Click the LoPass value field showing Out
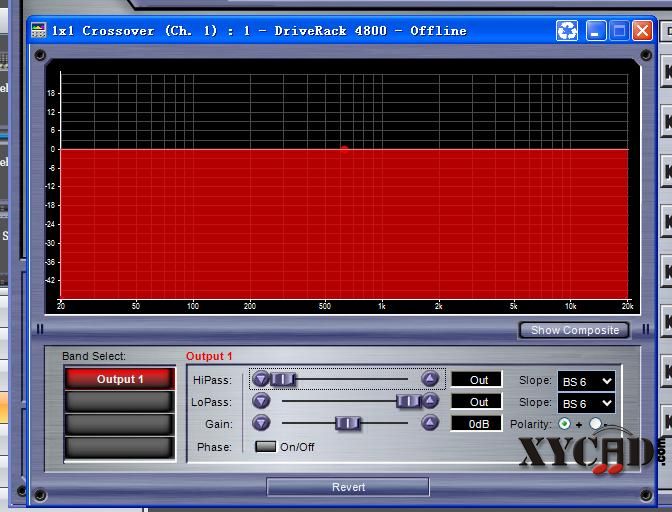 coord(477,402)
